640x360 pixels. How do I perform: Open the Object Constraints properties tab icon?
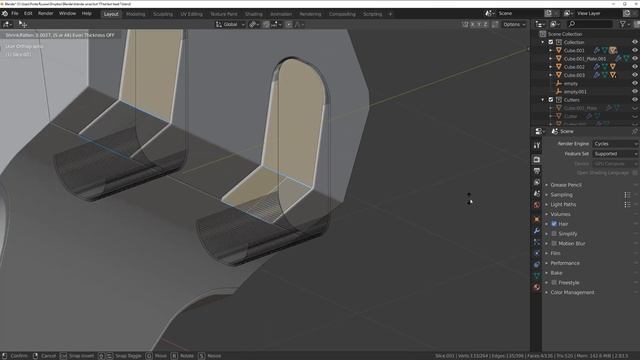pos(537,264)
